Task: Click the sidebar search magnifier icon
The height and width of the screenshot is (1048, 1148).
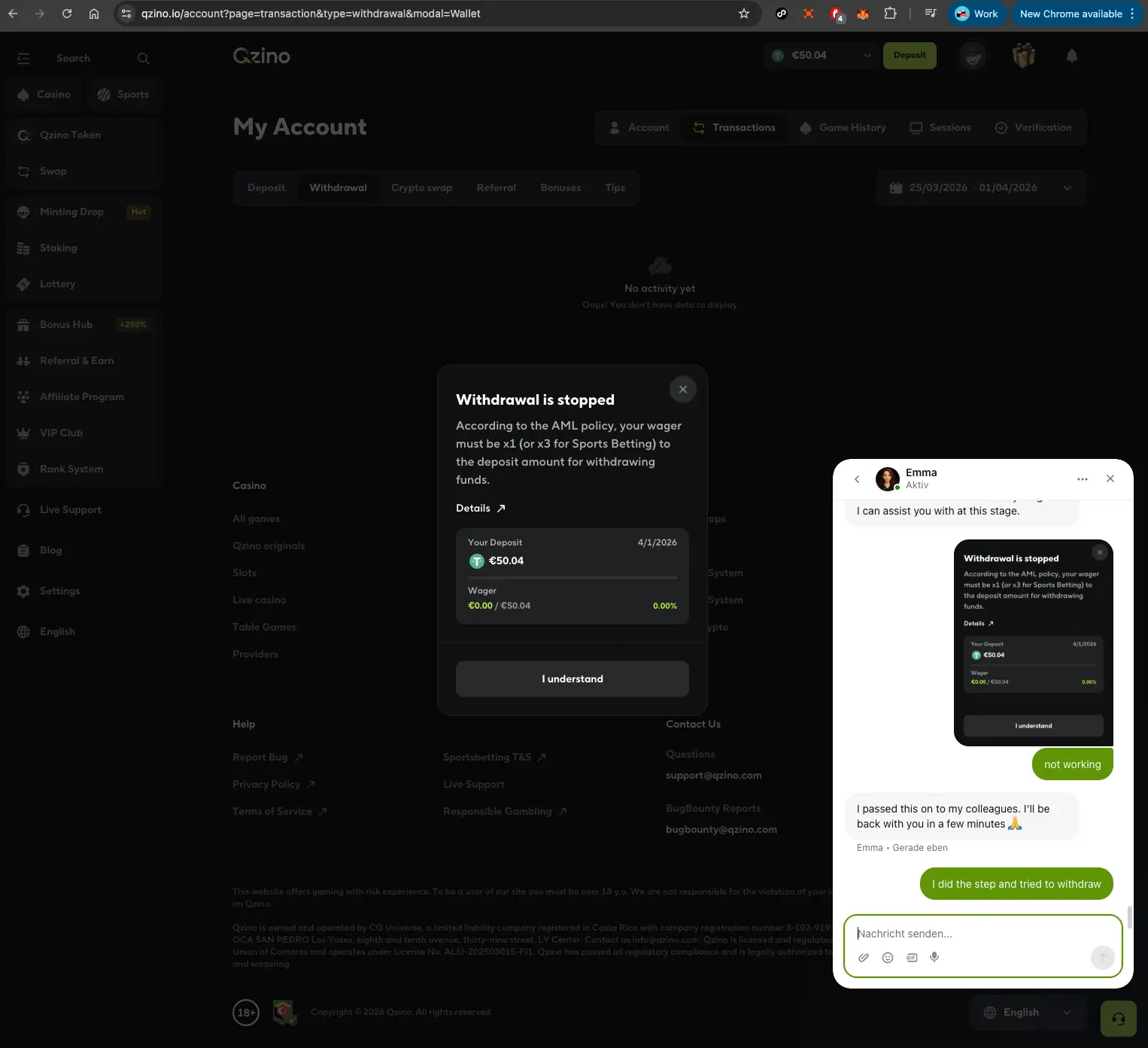Action: (x=144, y=59)
